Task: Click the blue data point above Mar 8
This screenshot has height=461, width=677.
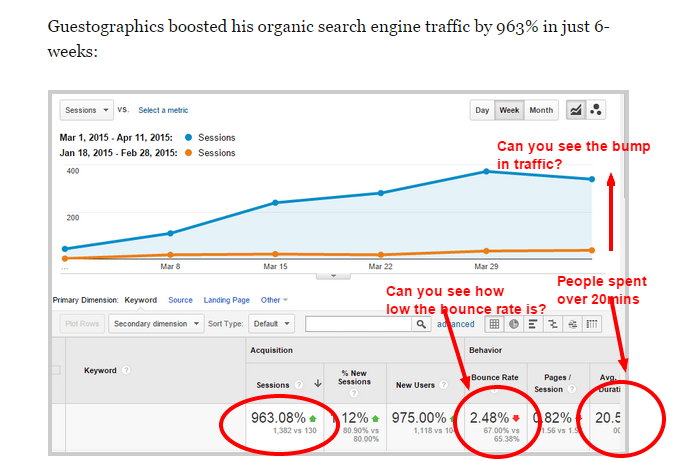Action: 170,233
